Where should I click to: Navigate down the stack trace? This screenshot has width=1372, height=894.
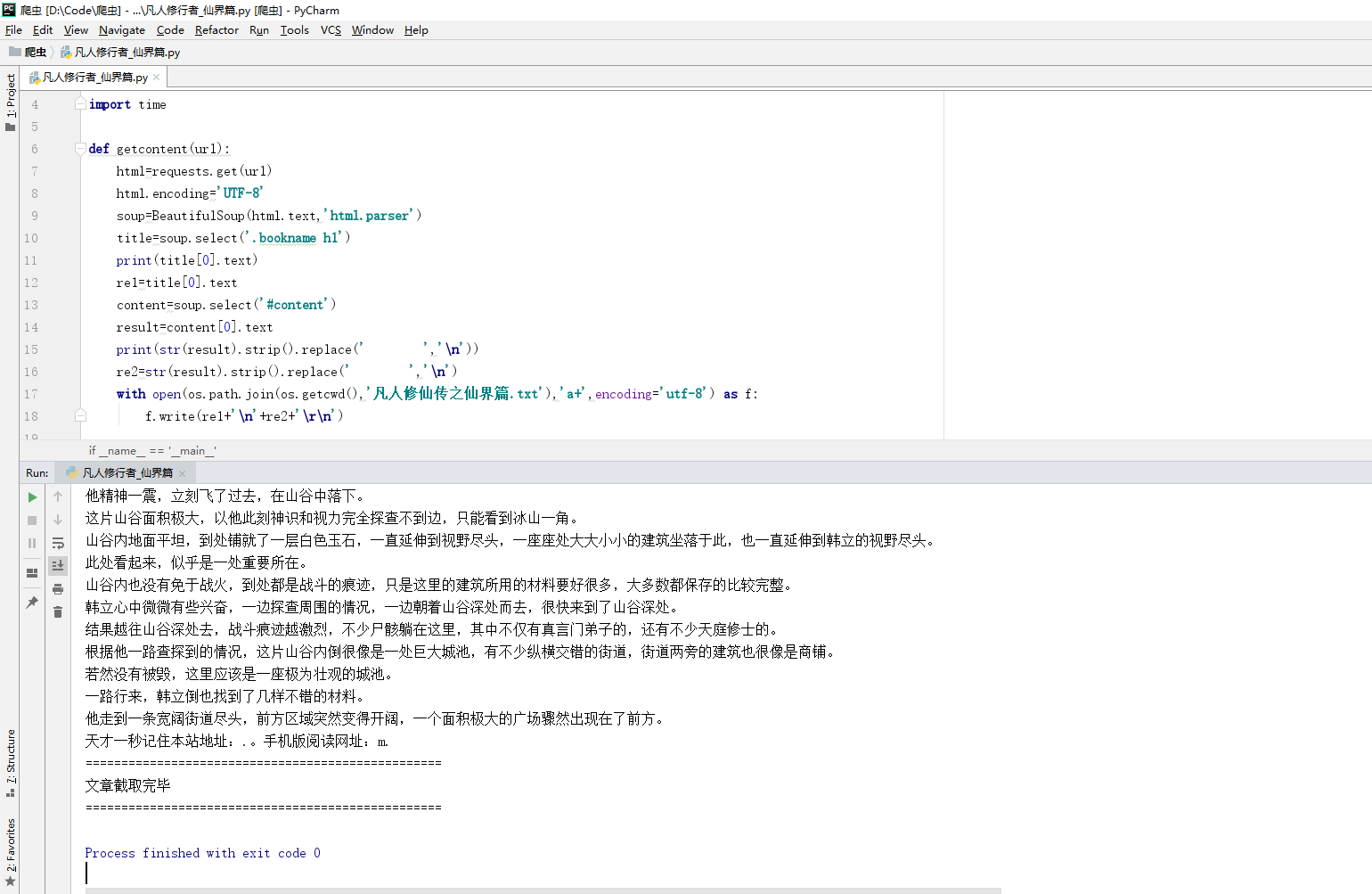pyautogui.click(x=58, y=519)
